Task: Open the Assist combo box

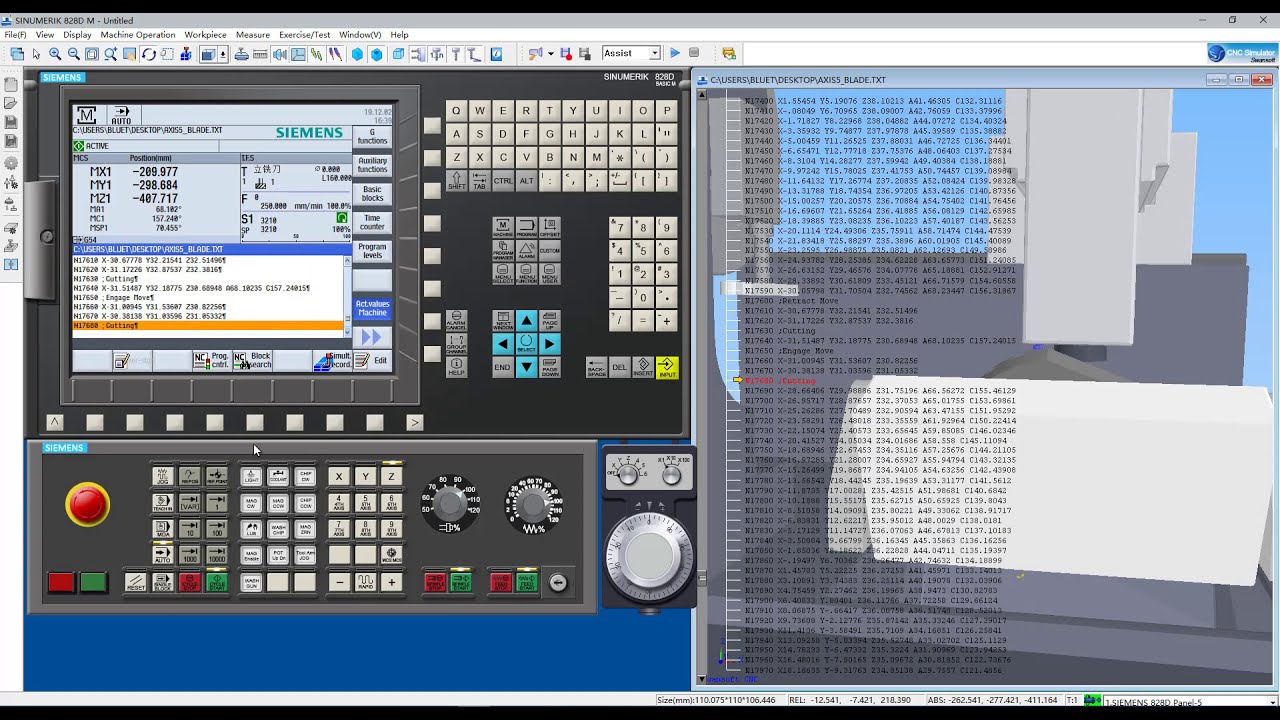Action: pyautogui.click(x=631, y=53)
